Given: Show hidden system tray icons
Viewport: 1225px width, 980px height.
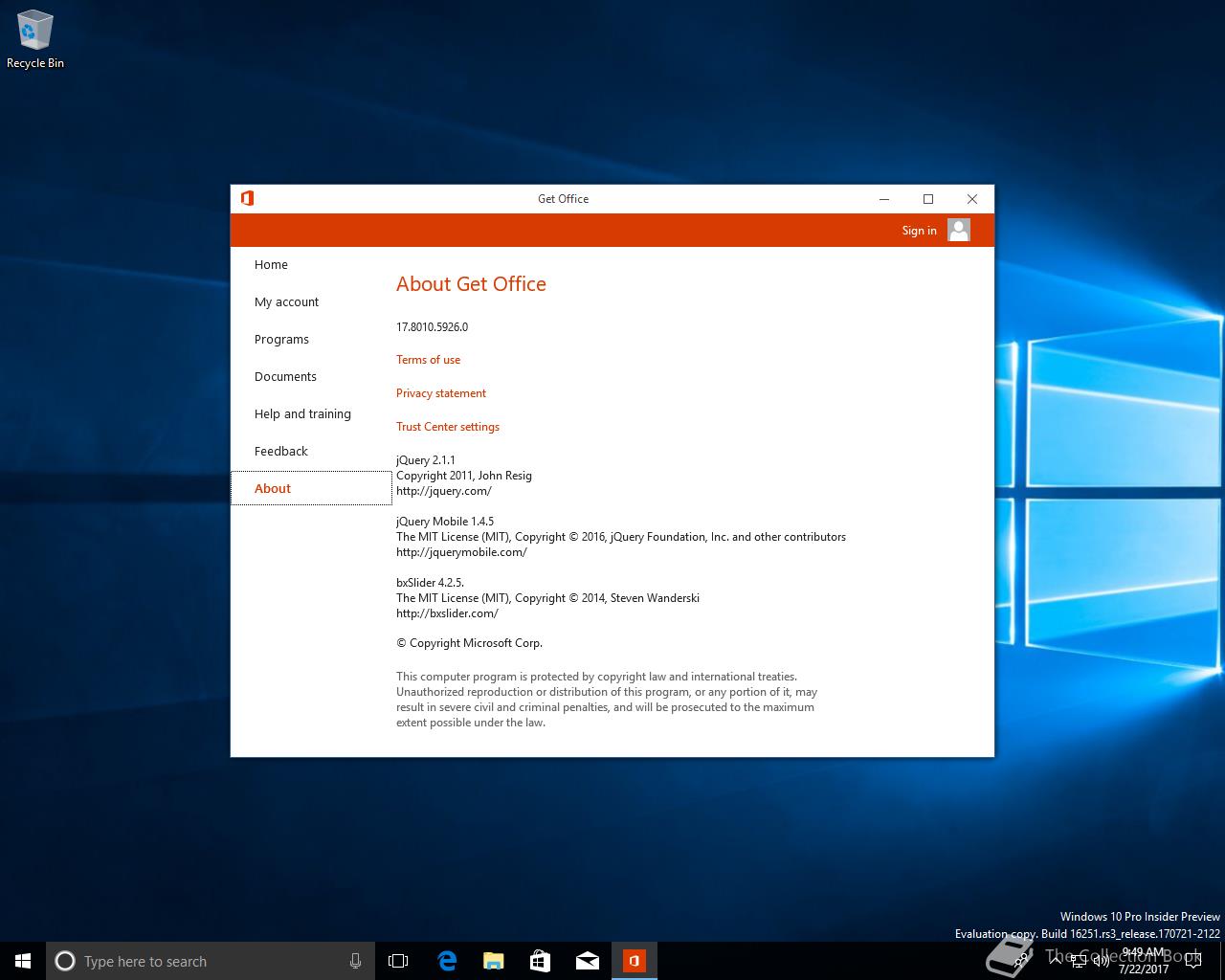Looking at the screenshot, I should pos(1056,961).
